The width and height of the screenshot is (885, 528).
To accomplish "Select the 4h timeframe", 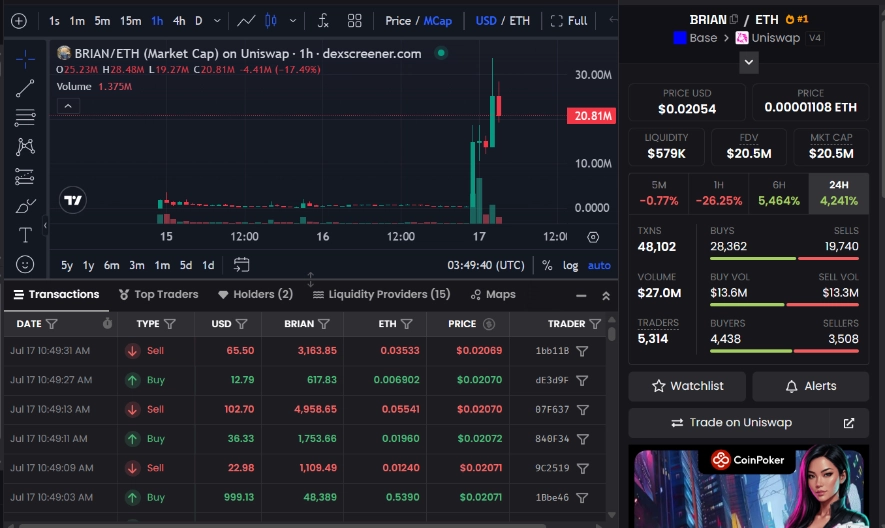I will pyautogui.click(x=179, y=21).
